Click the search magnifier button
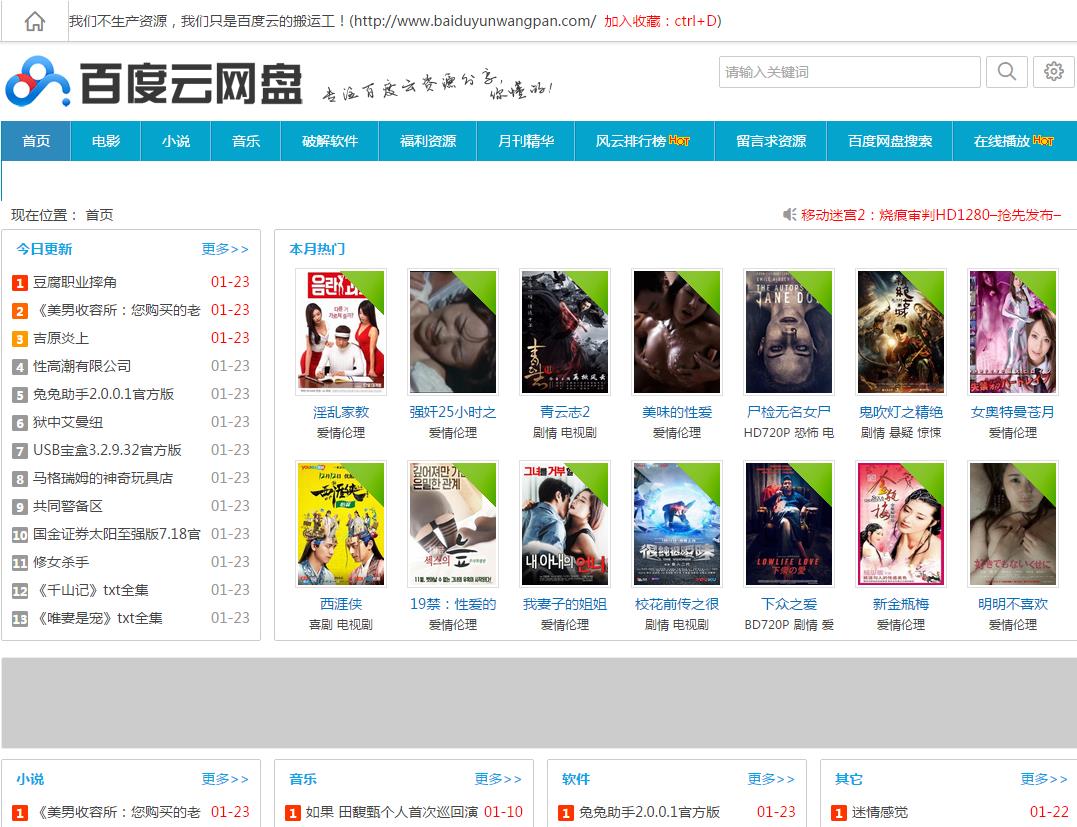 click(1007, 71)
